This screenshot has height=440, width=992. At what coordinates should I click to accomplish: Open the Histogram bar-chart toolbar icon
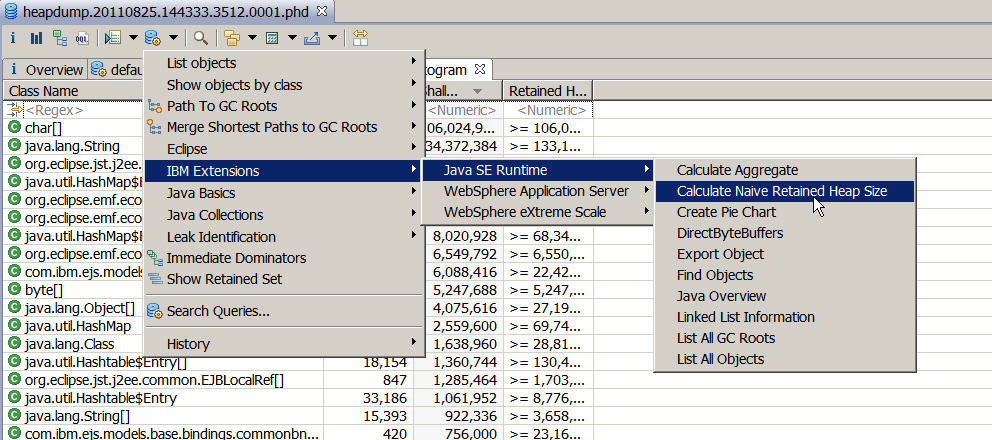pos(37,38)
